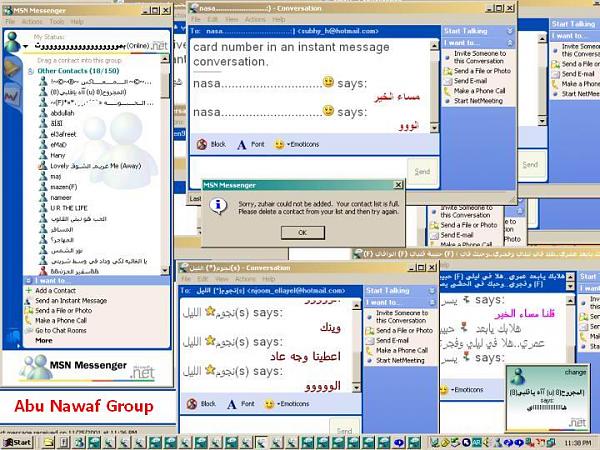Viewport: 600px width, 450px height.
Task: Collapse the I want to panel in nasa chat
Action: pyautogui.click(x=509, y=43)
